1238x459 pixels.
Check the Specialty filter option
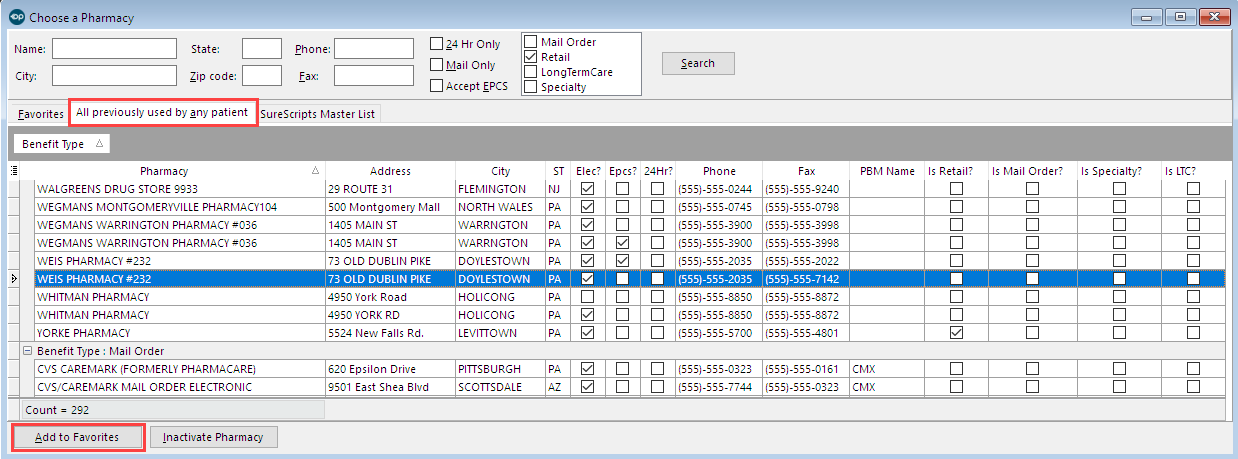pyautogui.click(x=531, y=87)
